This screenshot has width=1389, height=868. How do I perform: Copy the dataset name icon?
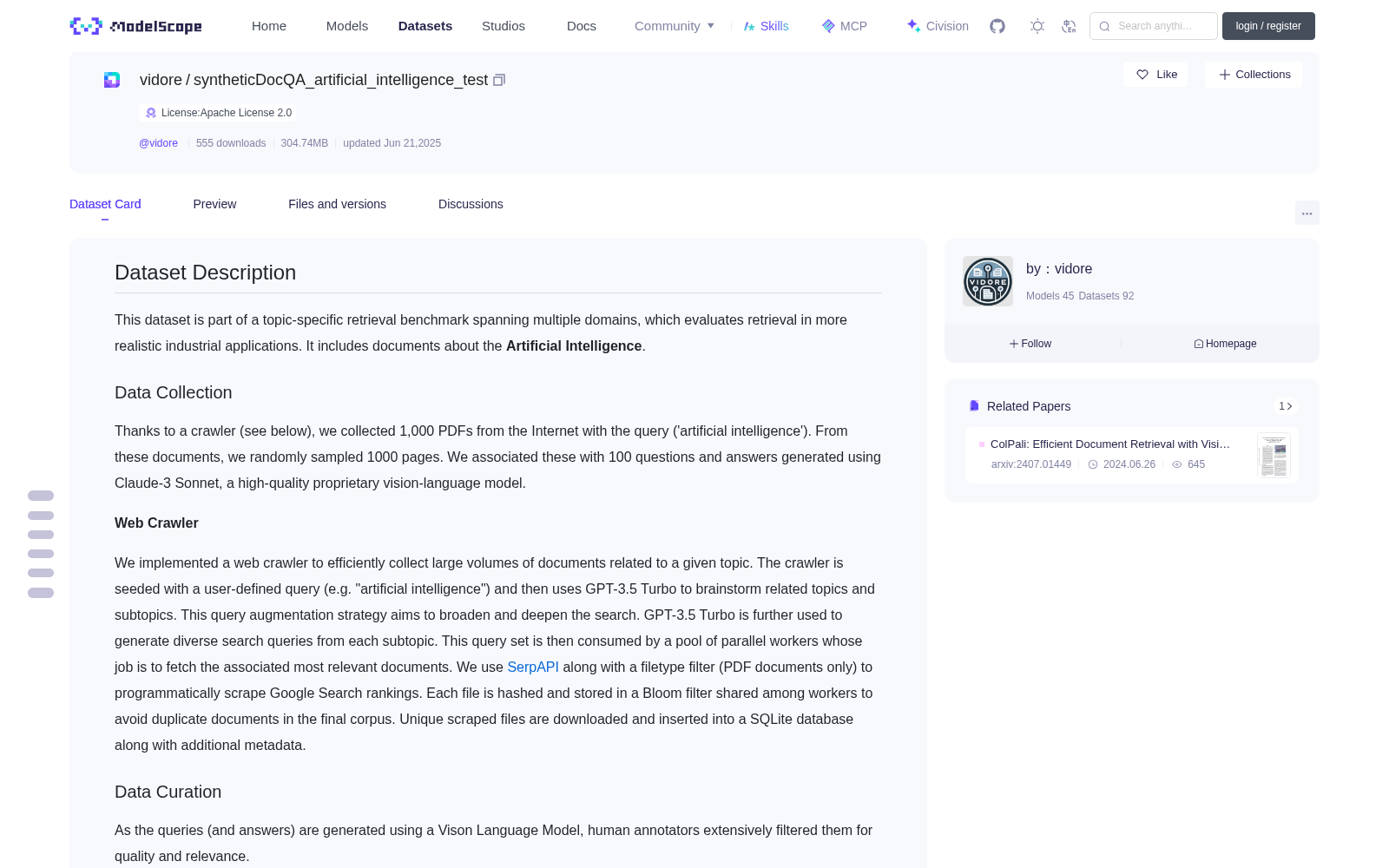tap(499, 80)
